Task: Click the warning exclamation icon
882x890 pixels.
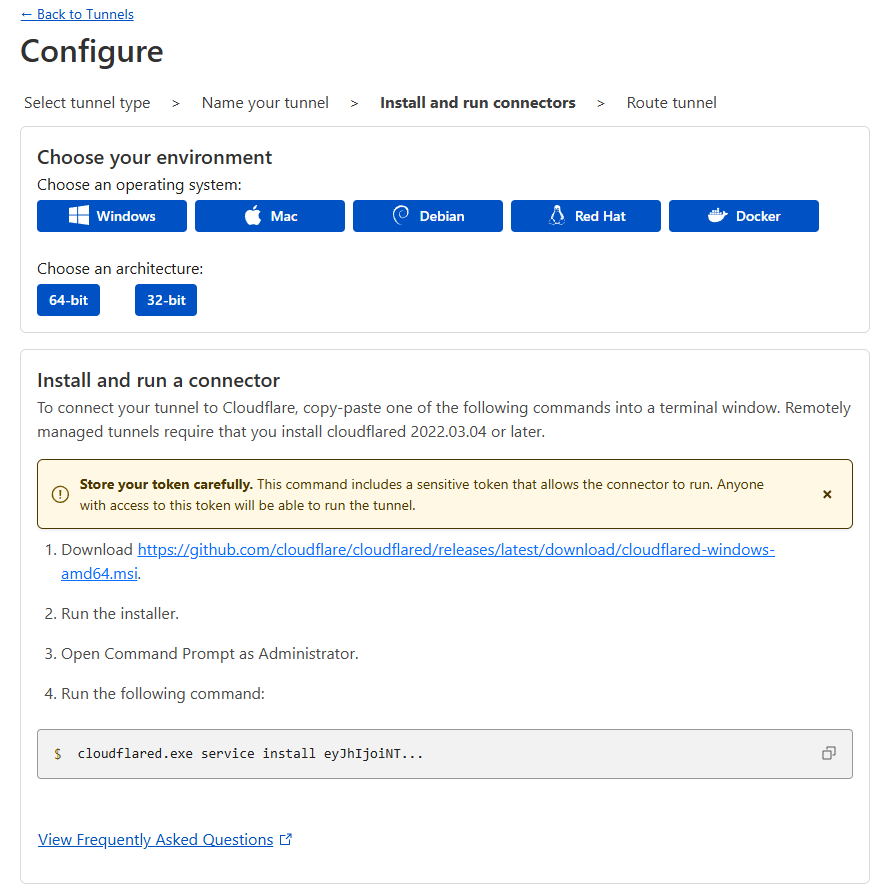Action: pyautogui.click(x=61, y=494)
